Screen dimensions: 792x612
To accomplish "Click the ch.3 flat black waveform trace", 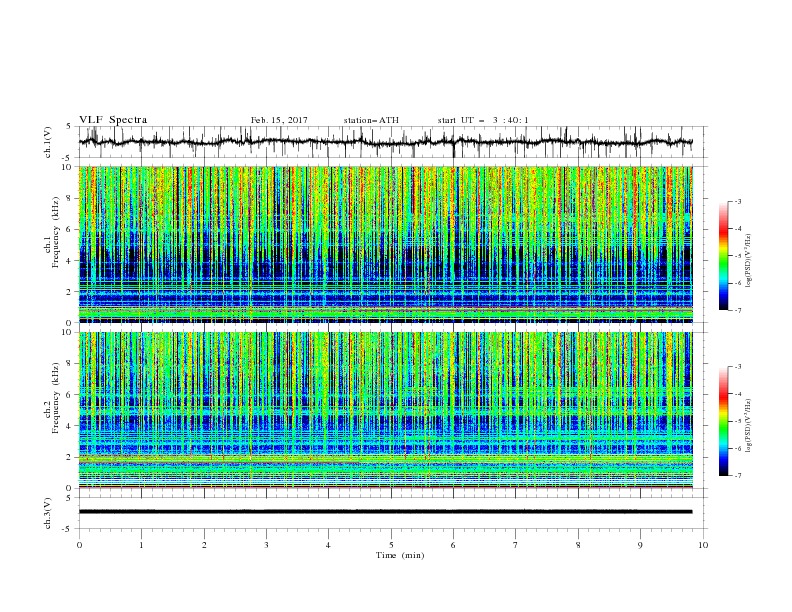I will tap(385, 512).
